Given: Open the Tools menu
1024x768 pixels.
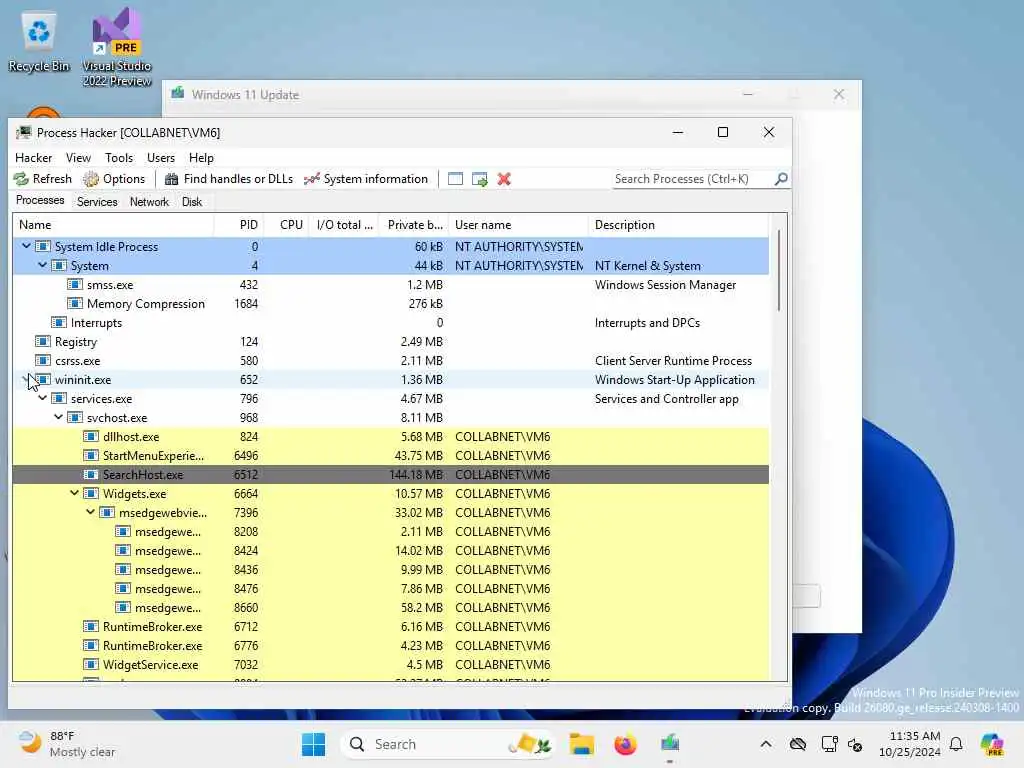Looking at the screenshot, I should coord(119,158).
